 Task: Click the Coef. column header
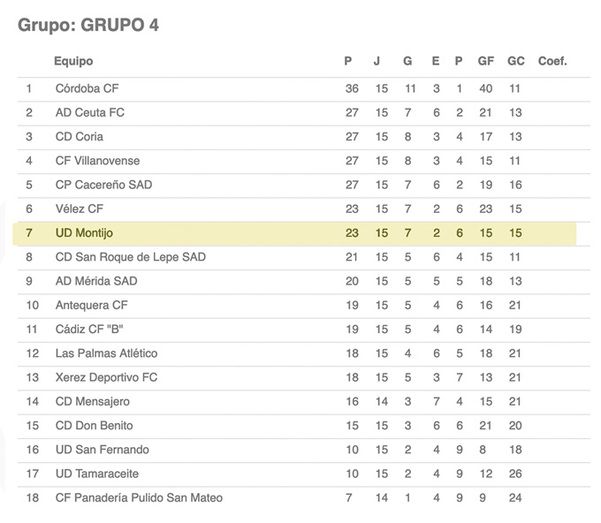[x=552, y=61]
